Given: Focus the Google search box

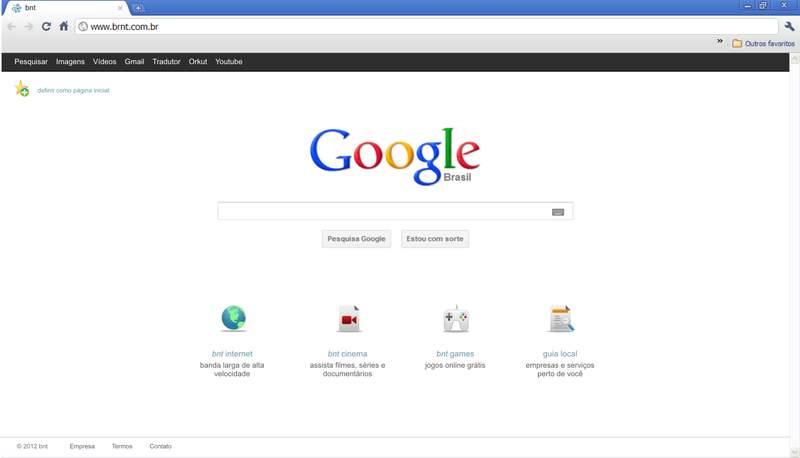Looking at the screenshot, I should 395,211.
